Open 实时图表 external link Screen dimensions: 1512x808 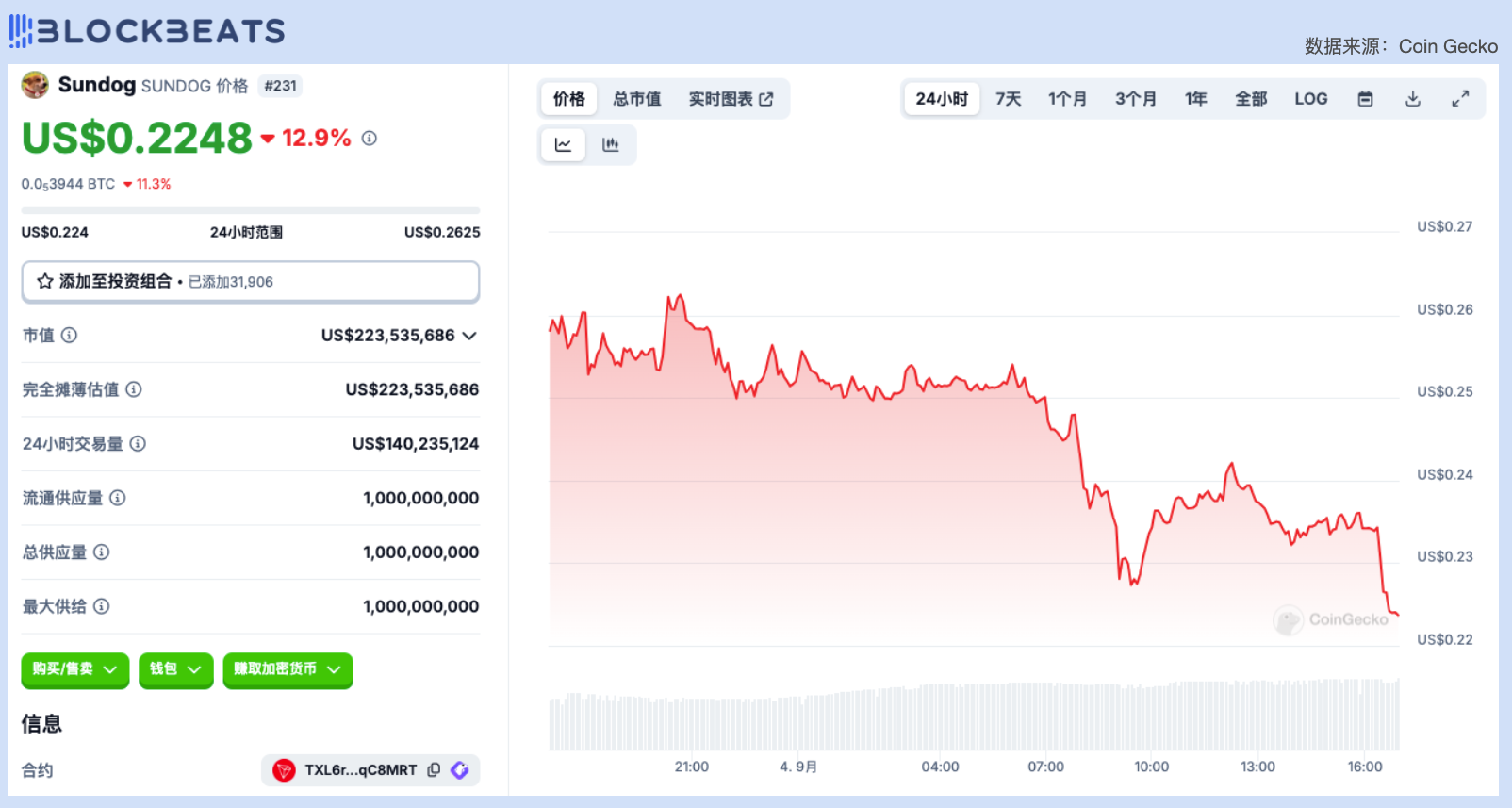[731, 99]
